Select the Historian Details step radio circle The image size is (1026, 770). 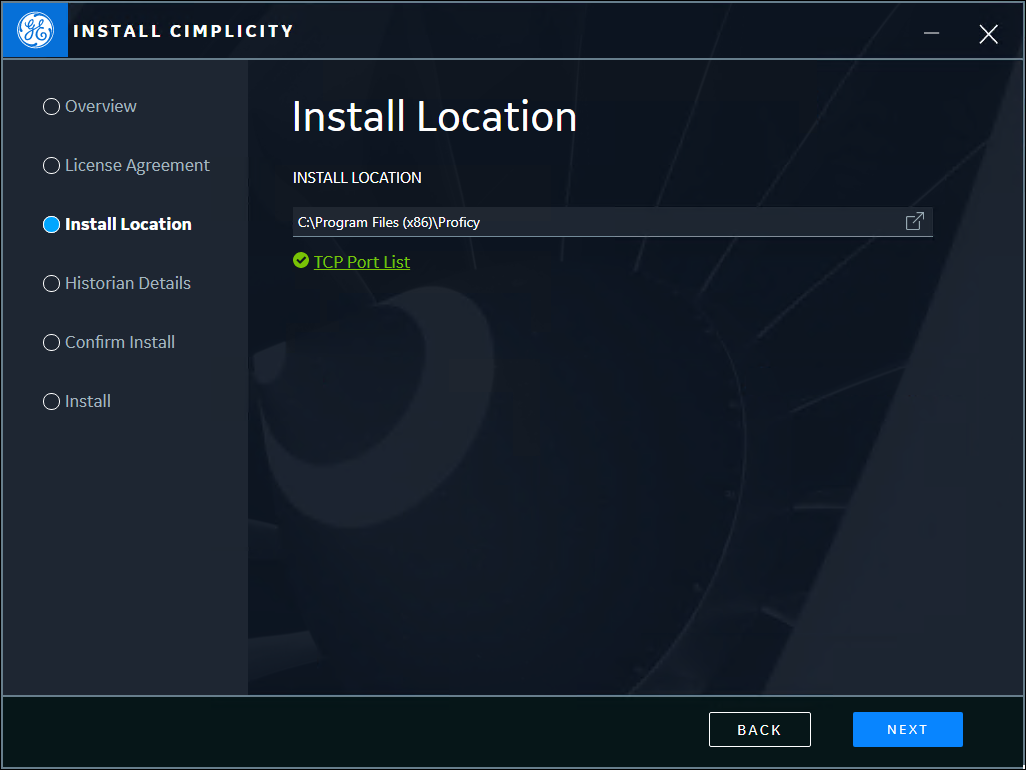click(51, 283)
